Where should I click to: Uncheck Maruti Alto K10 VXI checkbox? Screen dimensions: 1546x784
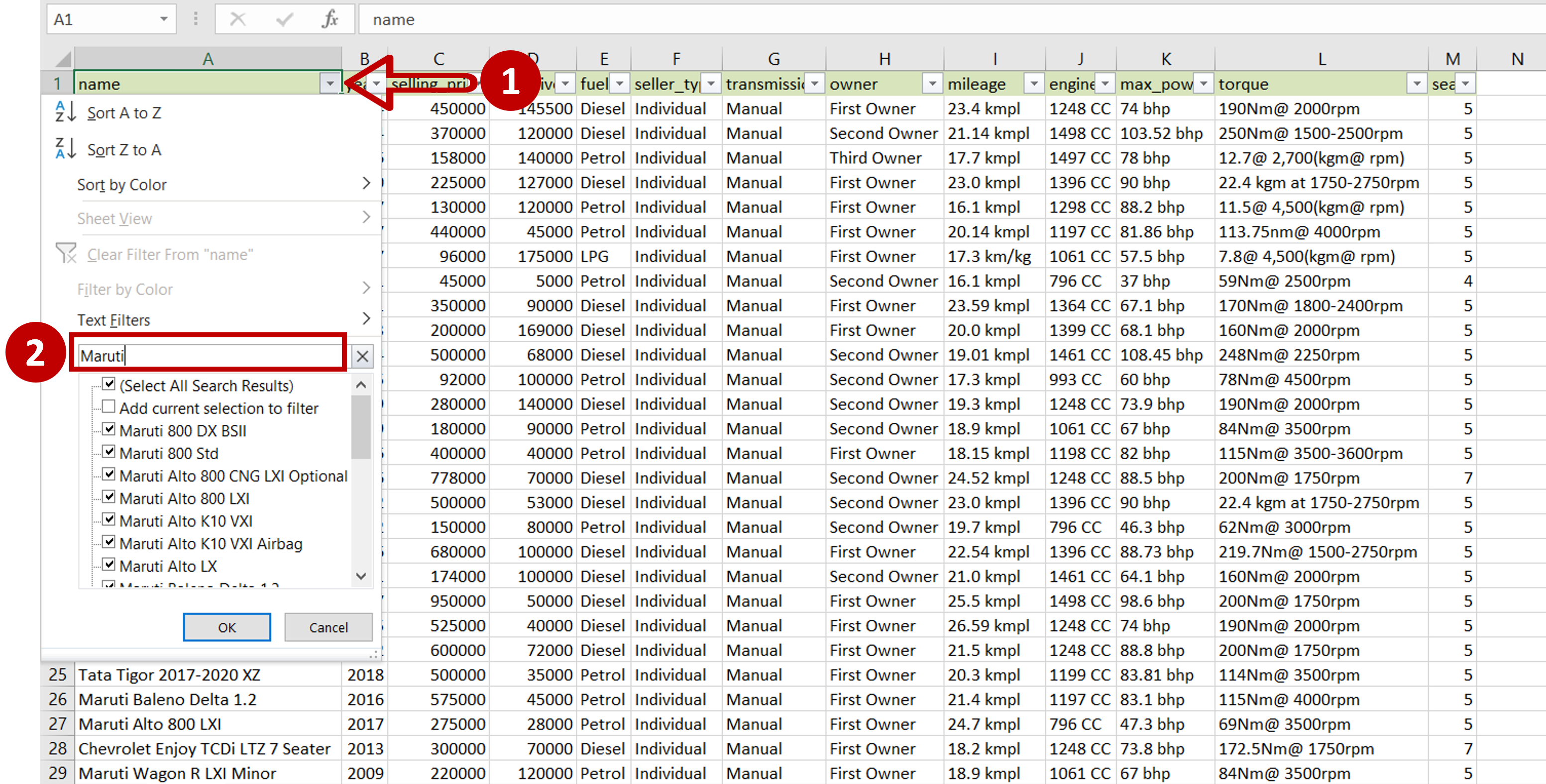click(x=109, y=519)
